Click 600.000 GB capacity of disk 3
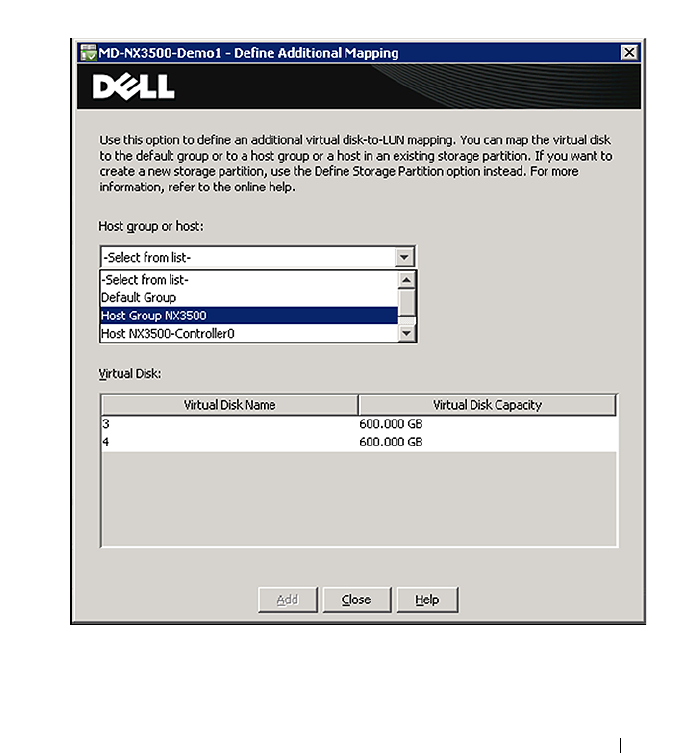This screenshot has width=679, height=753. pyautogui.click(x=391, y=424)
